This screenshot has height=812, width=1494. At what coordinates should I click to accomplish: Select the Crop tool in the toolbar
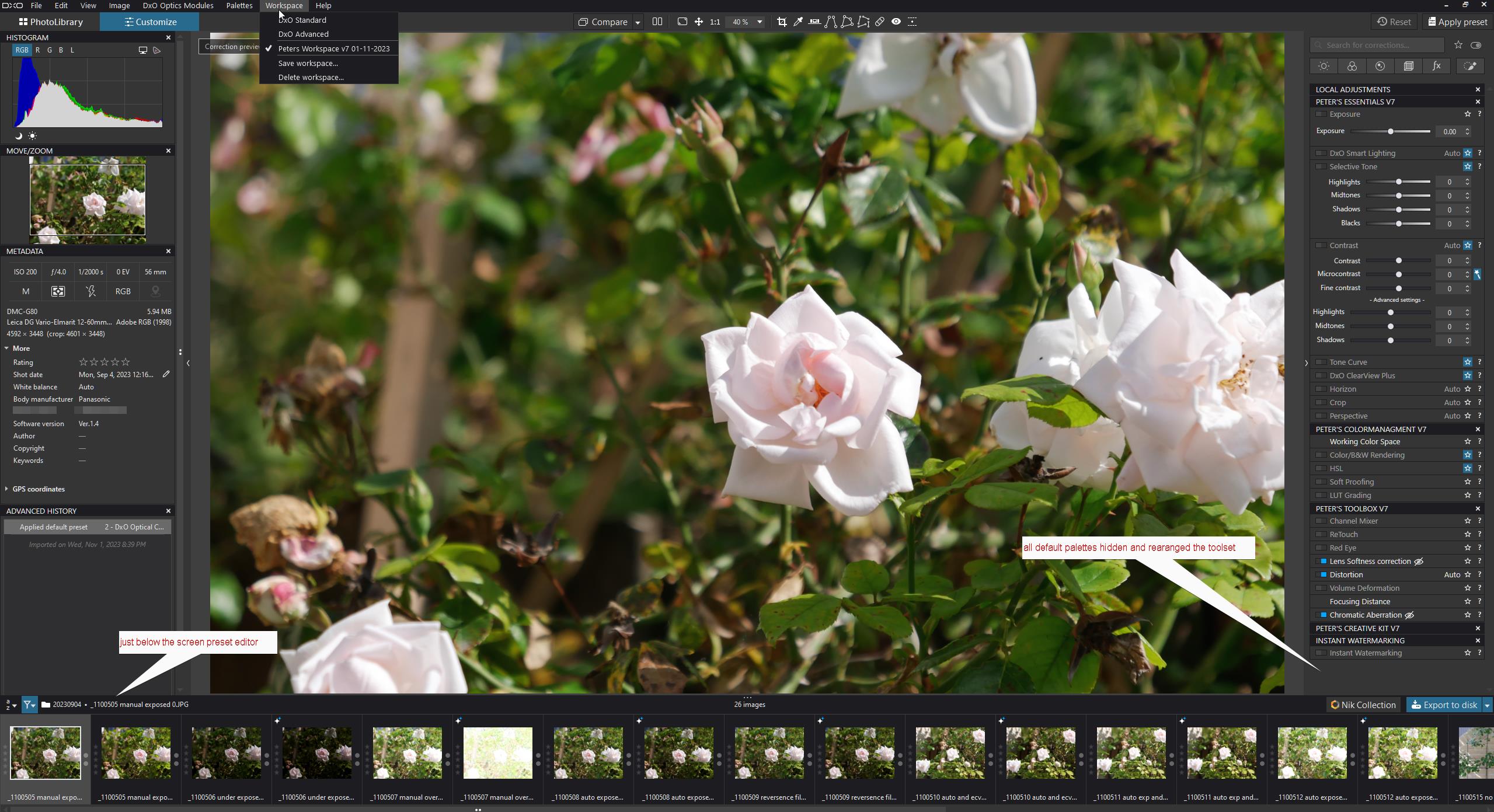(x=782, y=22)
